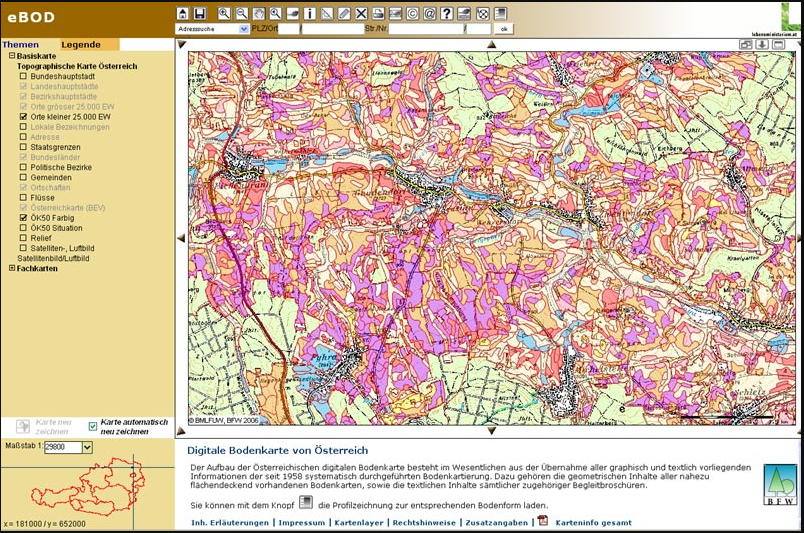Image resolution: width=804 pixels, height=533 pixels.
Task: Collapse the Basiskarte tree group
Action: click(12, 55)
